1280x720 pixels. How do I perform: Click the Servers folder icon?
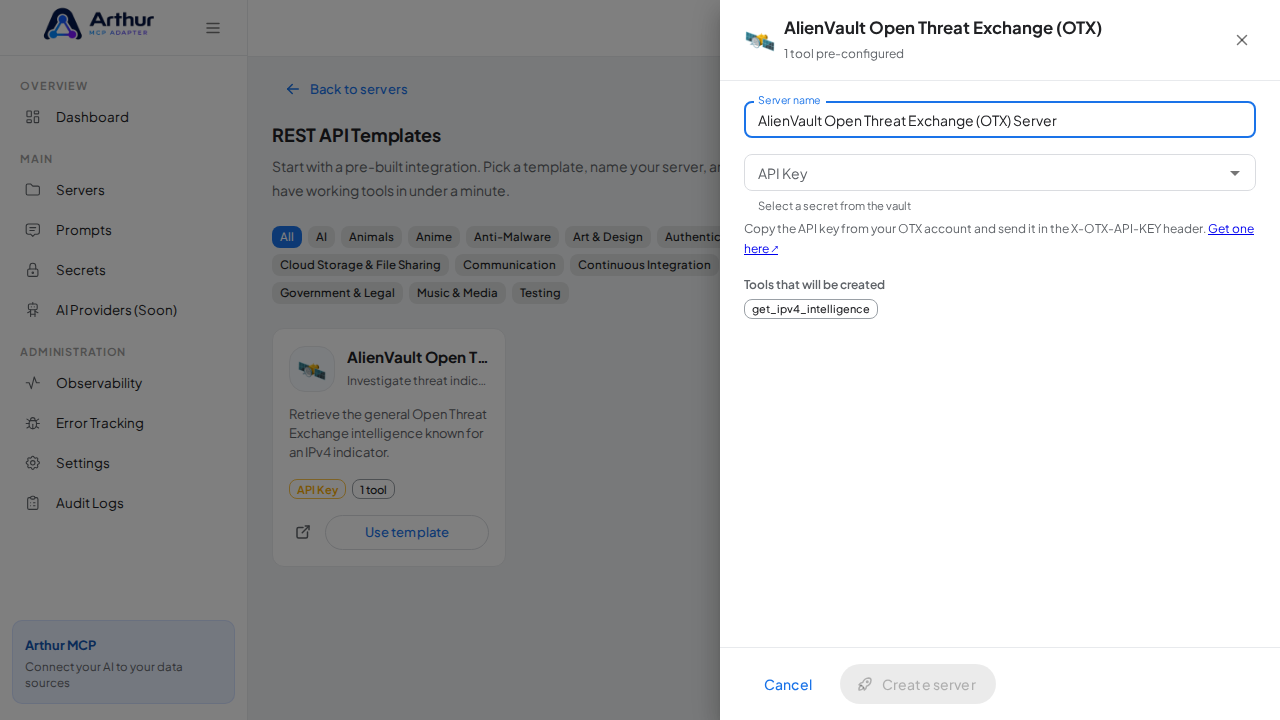tap(33, 190)
